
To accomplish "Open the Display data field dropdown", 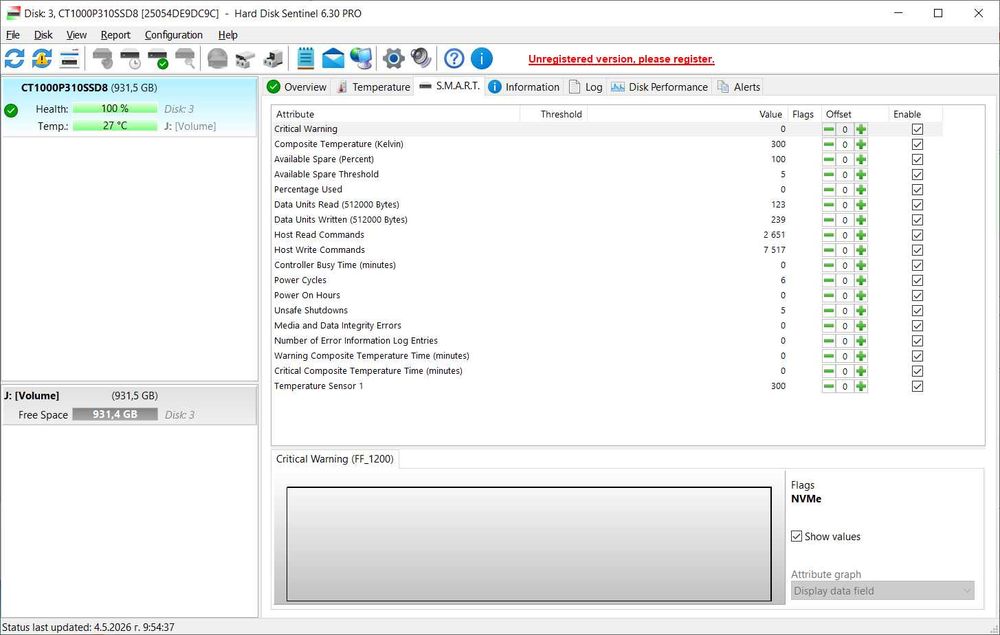I will 883,591.
